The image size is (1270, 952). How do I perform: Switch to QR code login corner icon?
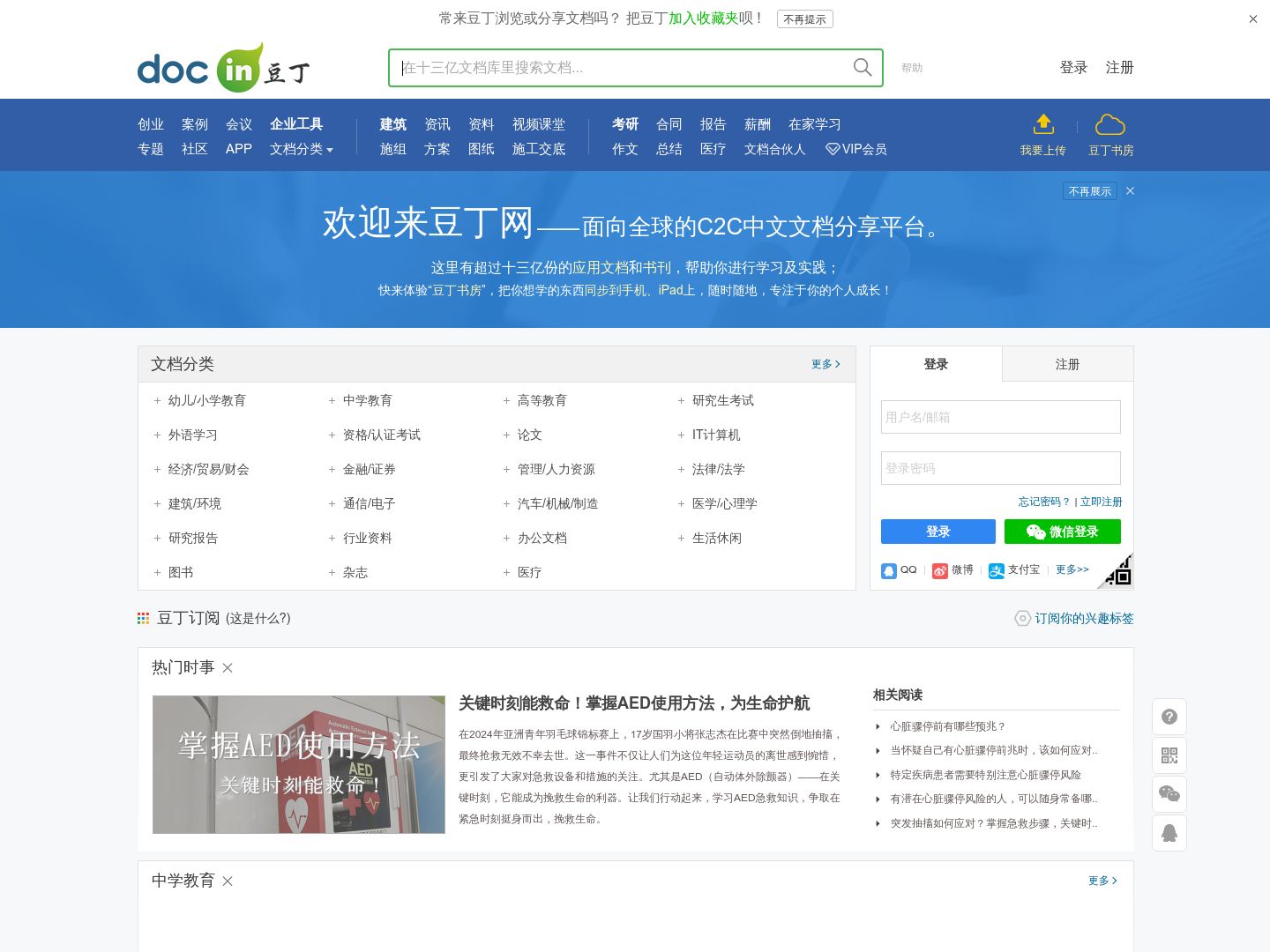[1117, 571]
